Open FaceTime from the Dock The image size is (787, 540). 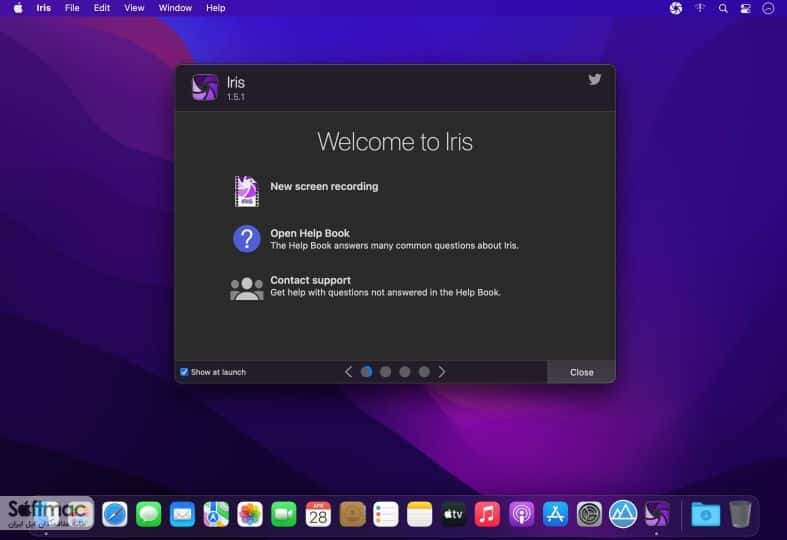pyautogui.click(x=284, y=514)
